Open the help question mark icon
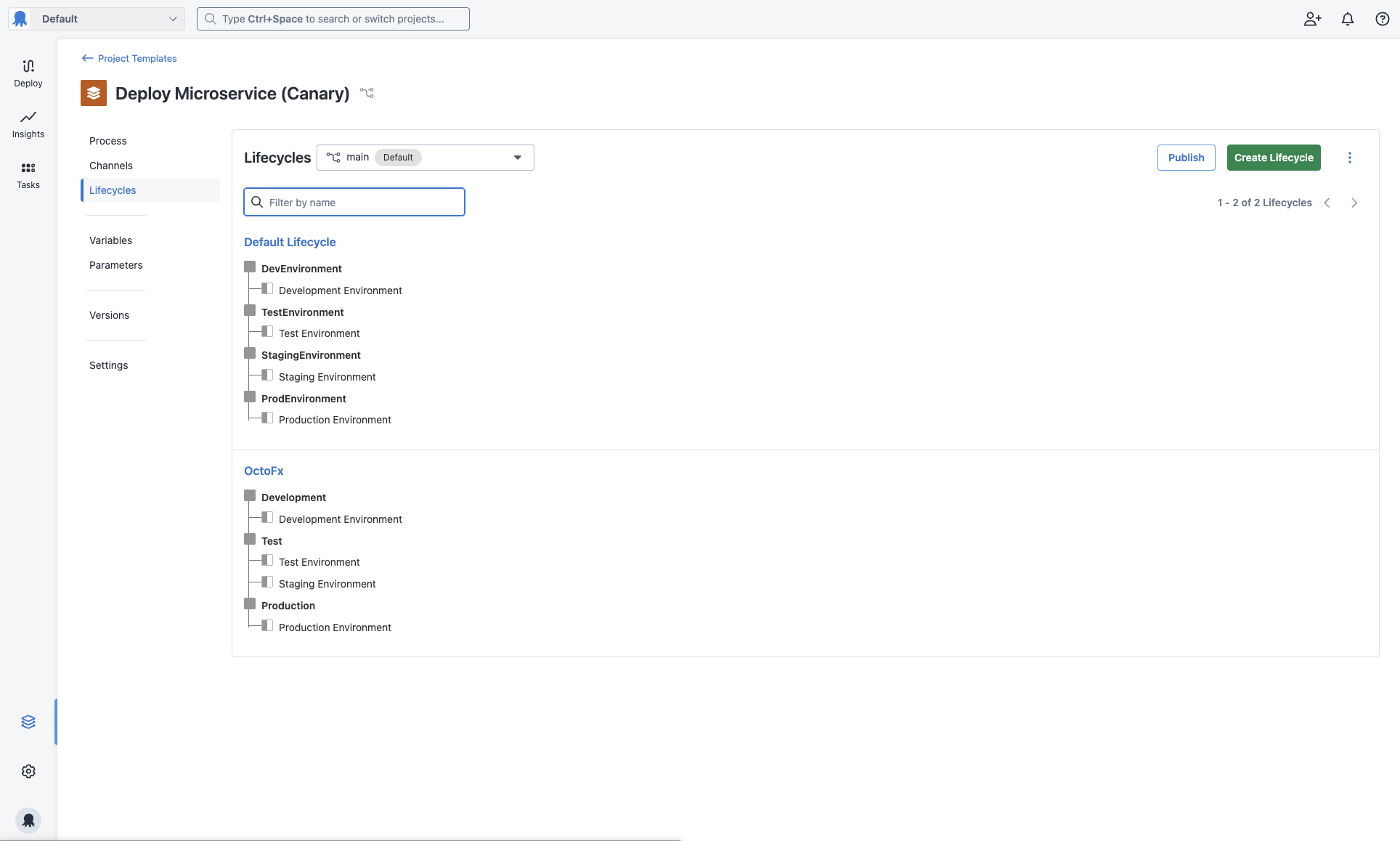The width and height of the screenshot is (1400, 841). 1383,19
